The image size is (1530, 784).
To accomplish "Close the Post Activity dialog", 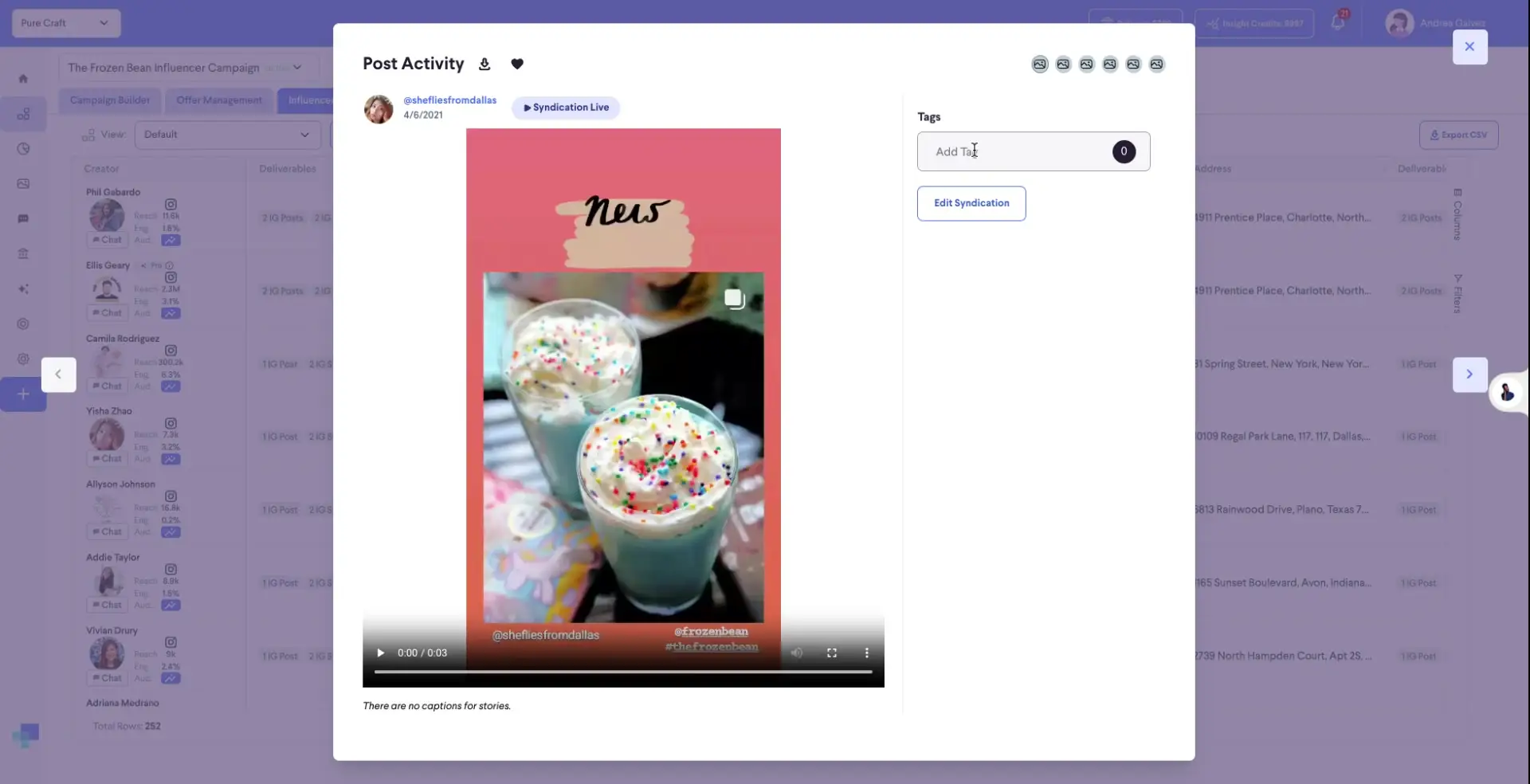I will click(x=1469, y=46).
